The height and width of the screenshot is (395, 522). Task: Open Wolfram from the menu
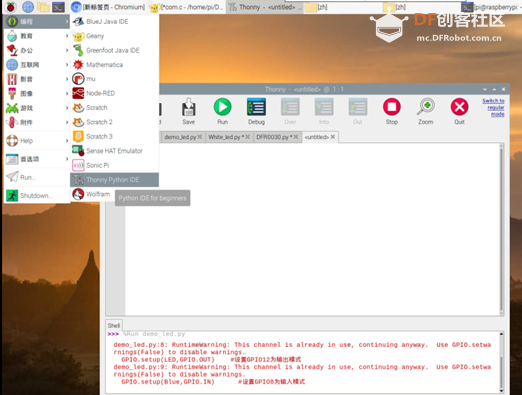[93, 194]
